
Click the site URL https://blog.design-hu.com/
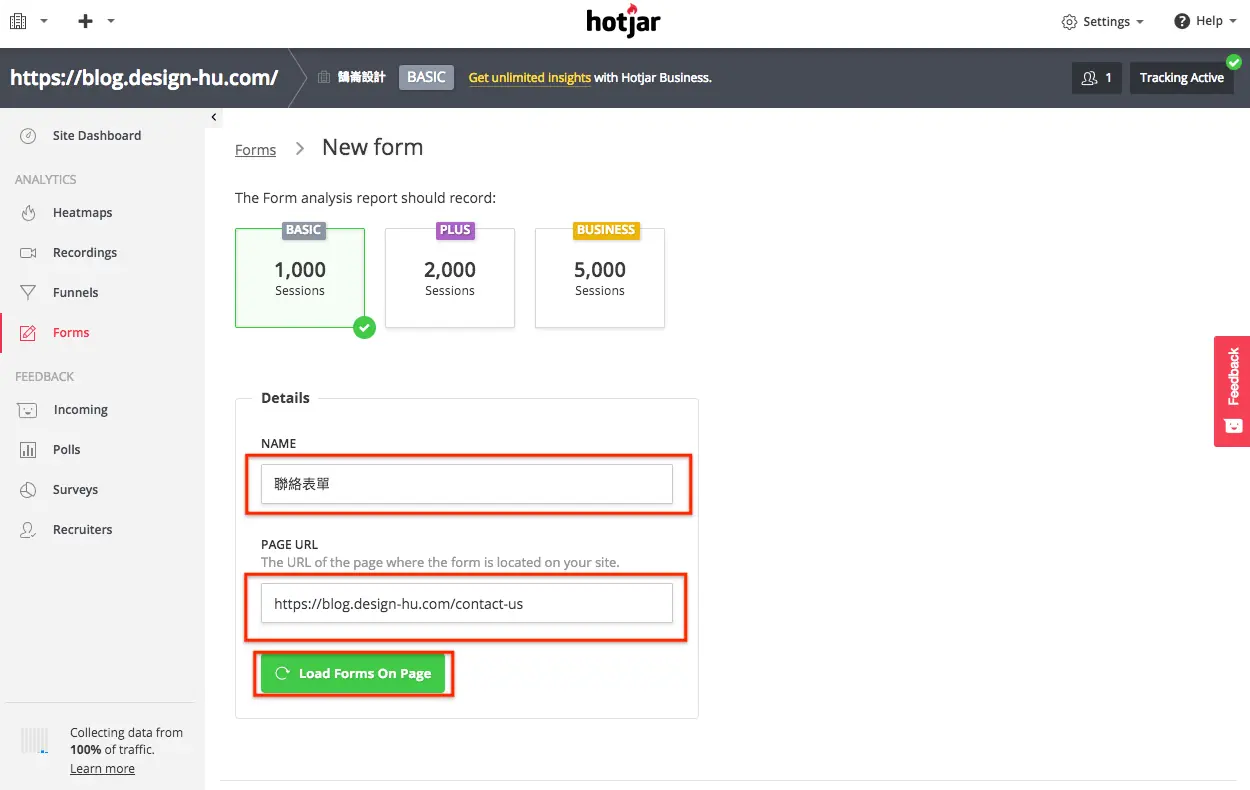[x=144, y=77]
